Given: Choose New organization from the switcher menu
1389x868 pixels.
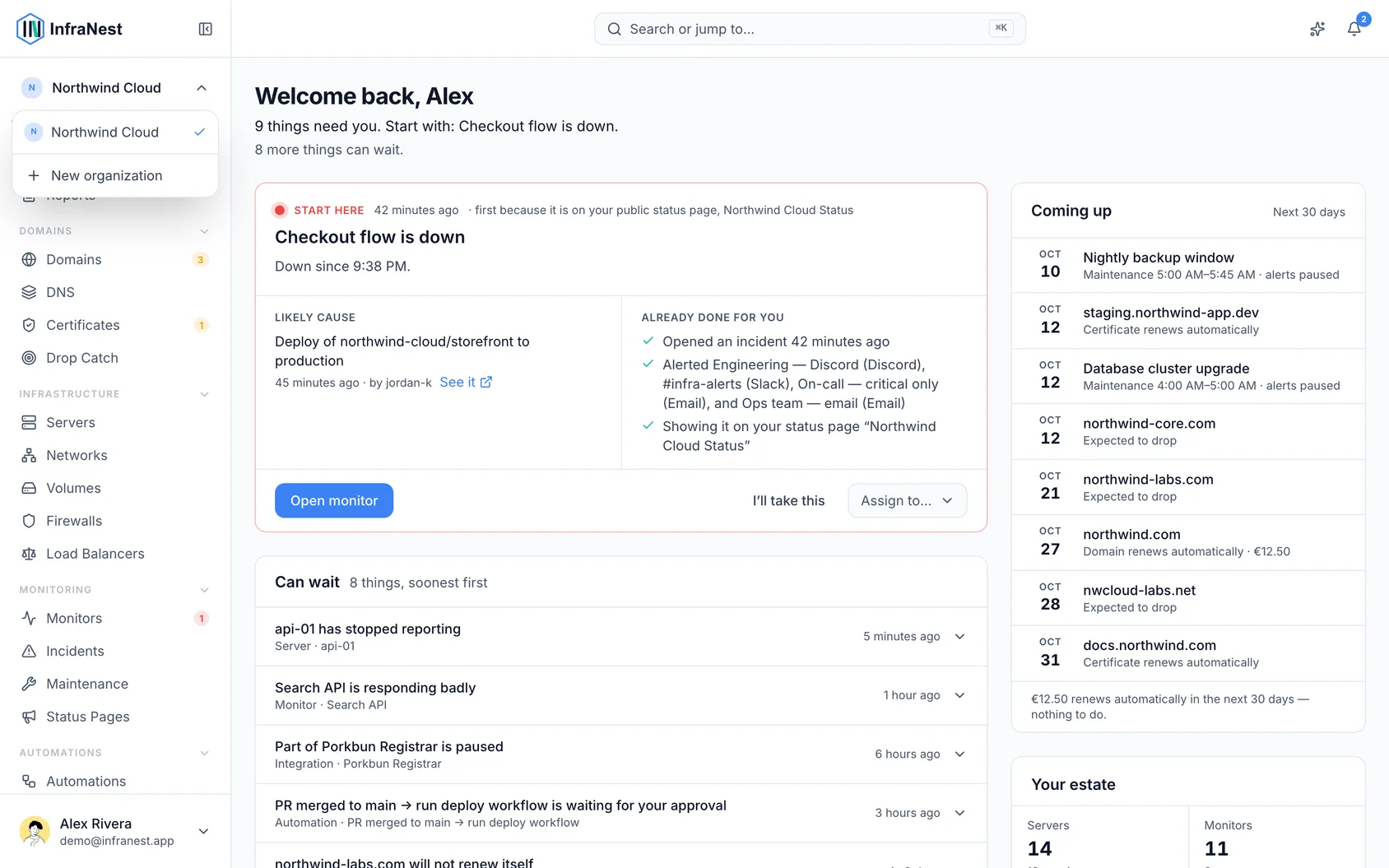Looking at the screenshot, I should [x=115, y=176].
